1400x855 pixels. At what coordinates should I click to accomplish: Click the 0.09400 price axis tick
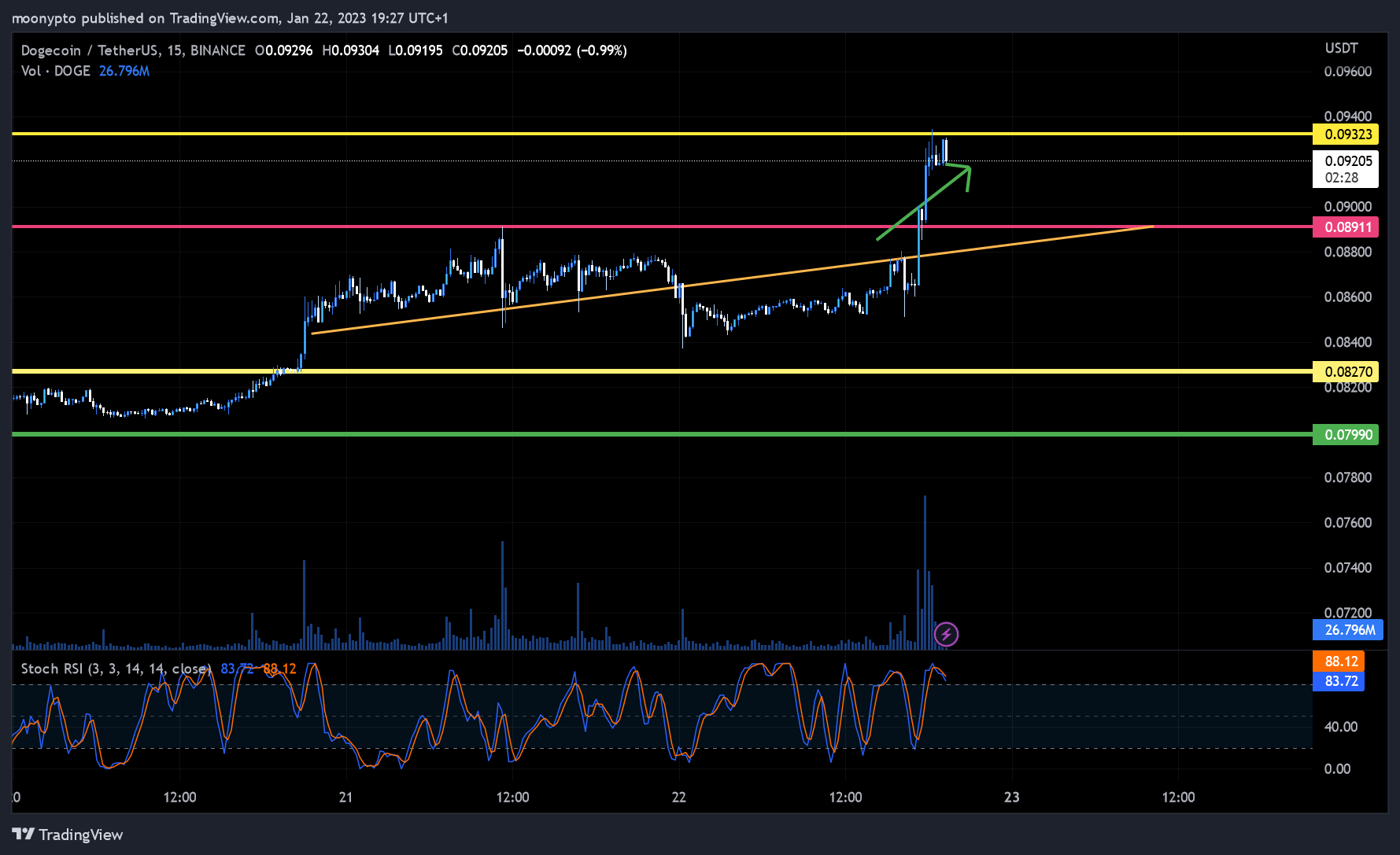1347,116
